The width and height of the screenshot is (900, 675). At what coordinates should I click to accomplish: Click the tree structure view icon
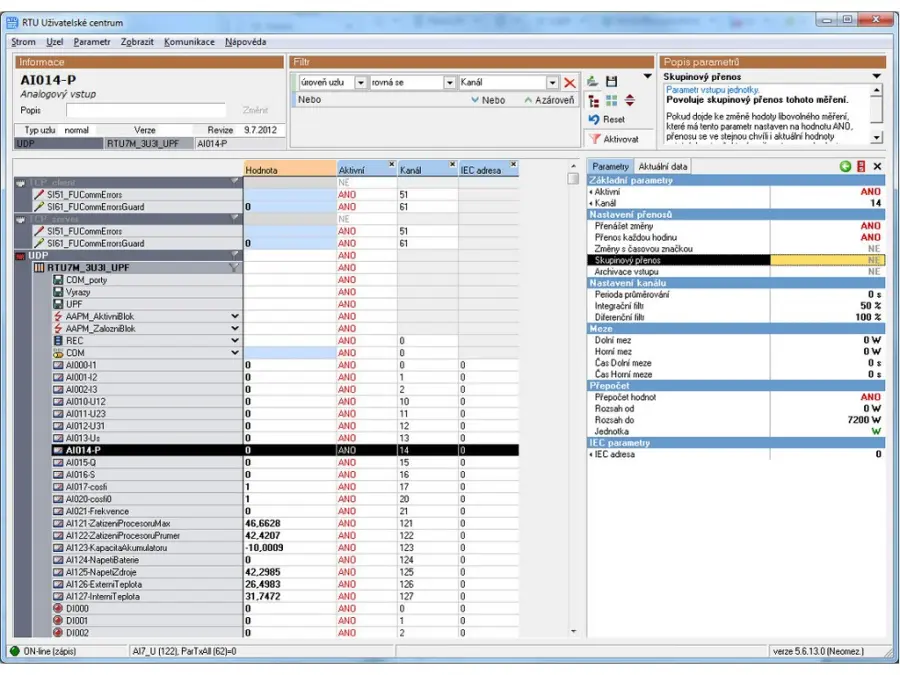(594, 100)
